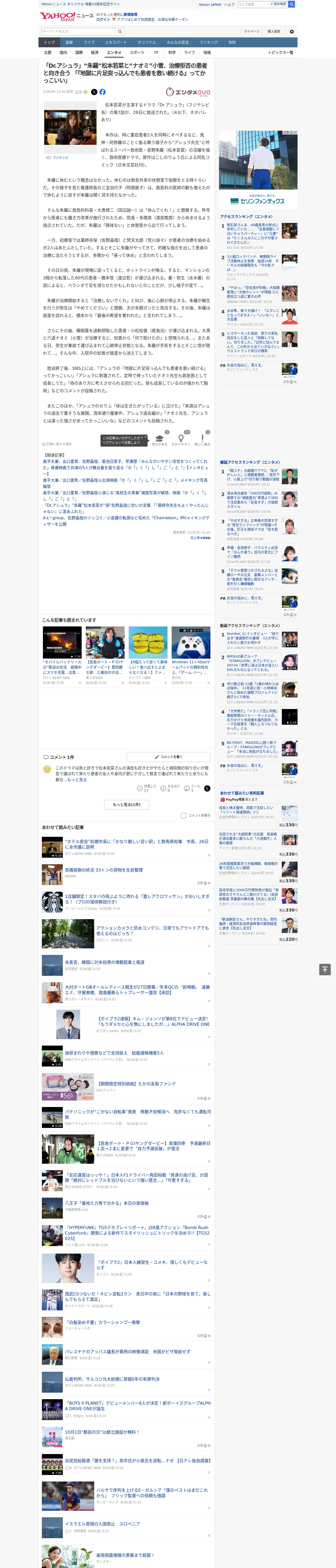336x1568 pixels.
Task: Click the top web search magnifier button
Action: [x=292, y=4]
